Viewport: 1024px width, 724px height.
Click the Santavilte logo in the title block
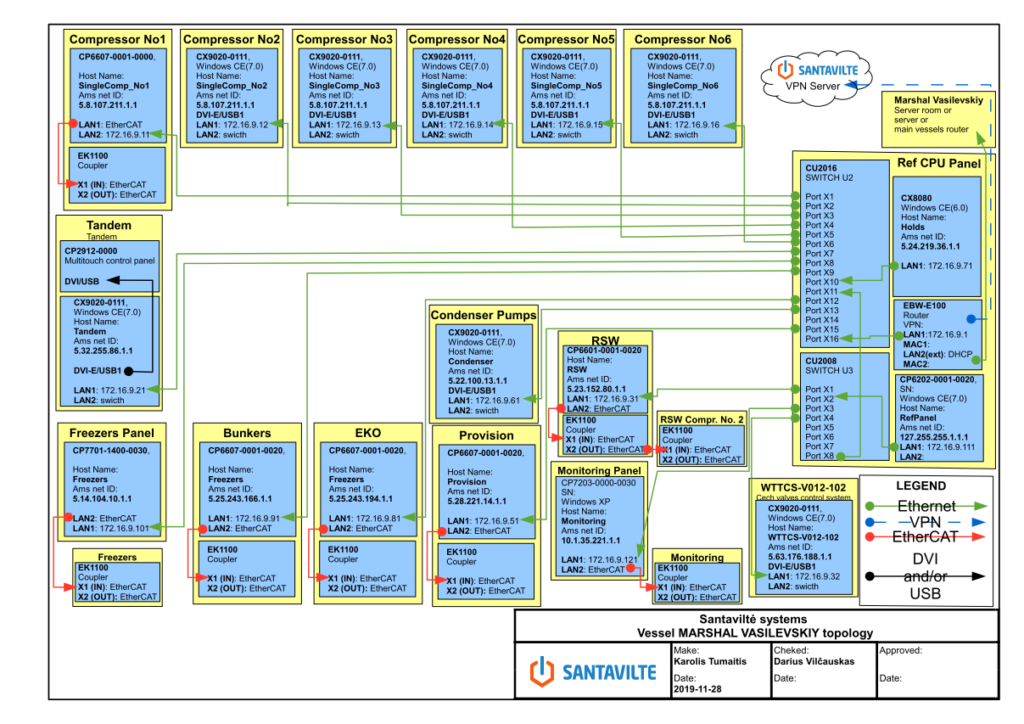coord(593,672)
